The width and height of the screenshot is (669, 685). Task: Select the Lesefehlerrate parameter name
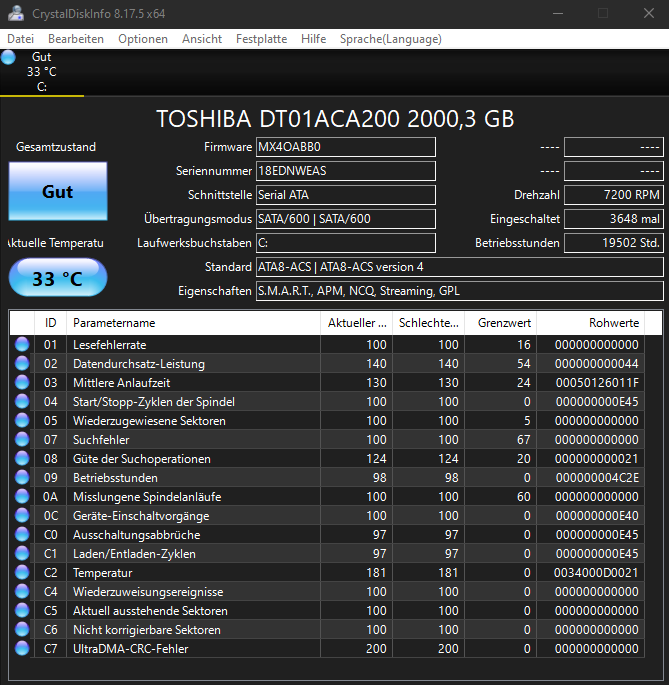pyautogui.click(x=110, y=345)
